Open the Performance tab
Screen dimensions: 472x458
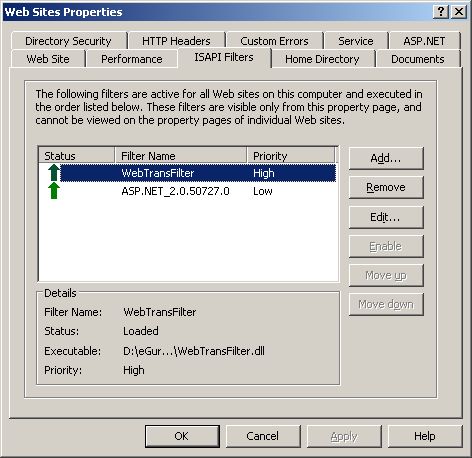click(132, 59)
